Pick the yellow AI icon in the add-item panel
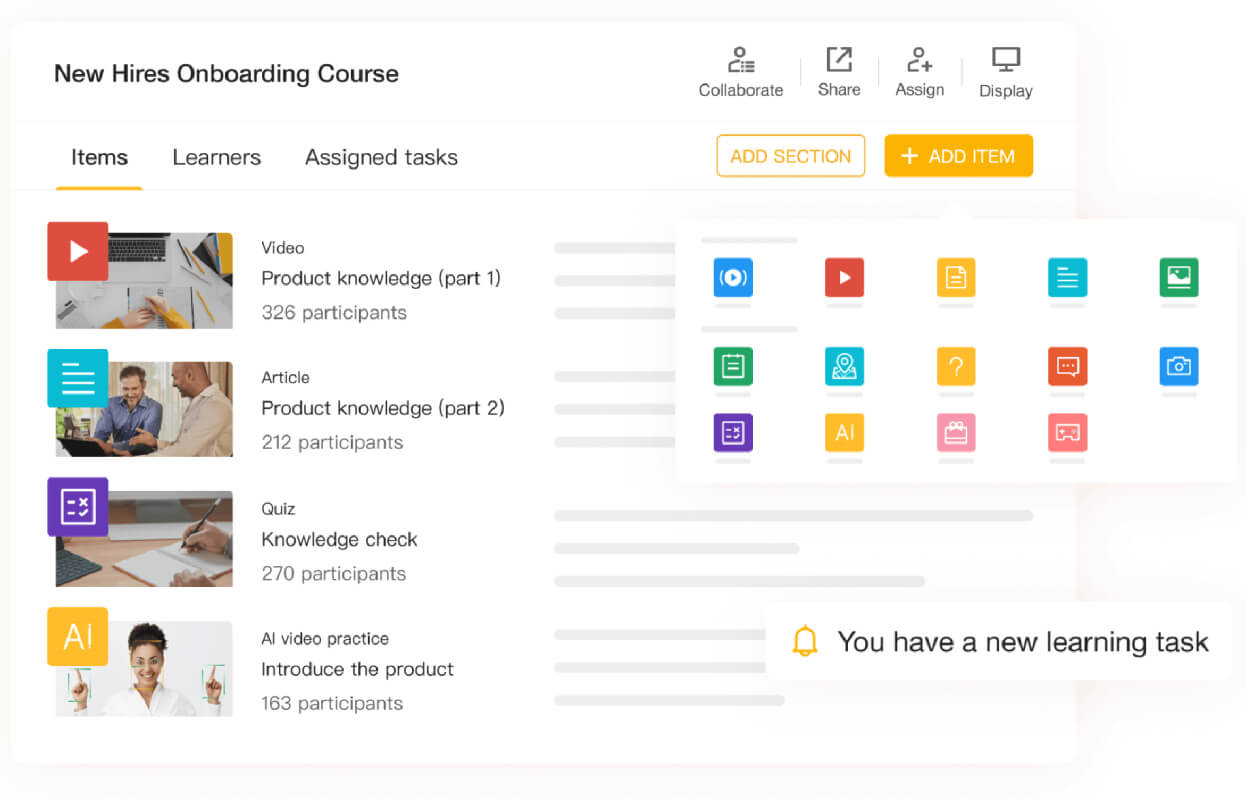 point(844,433)
